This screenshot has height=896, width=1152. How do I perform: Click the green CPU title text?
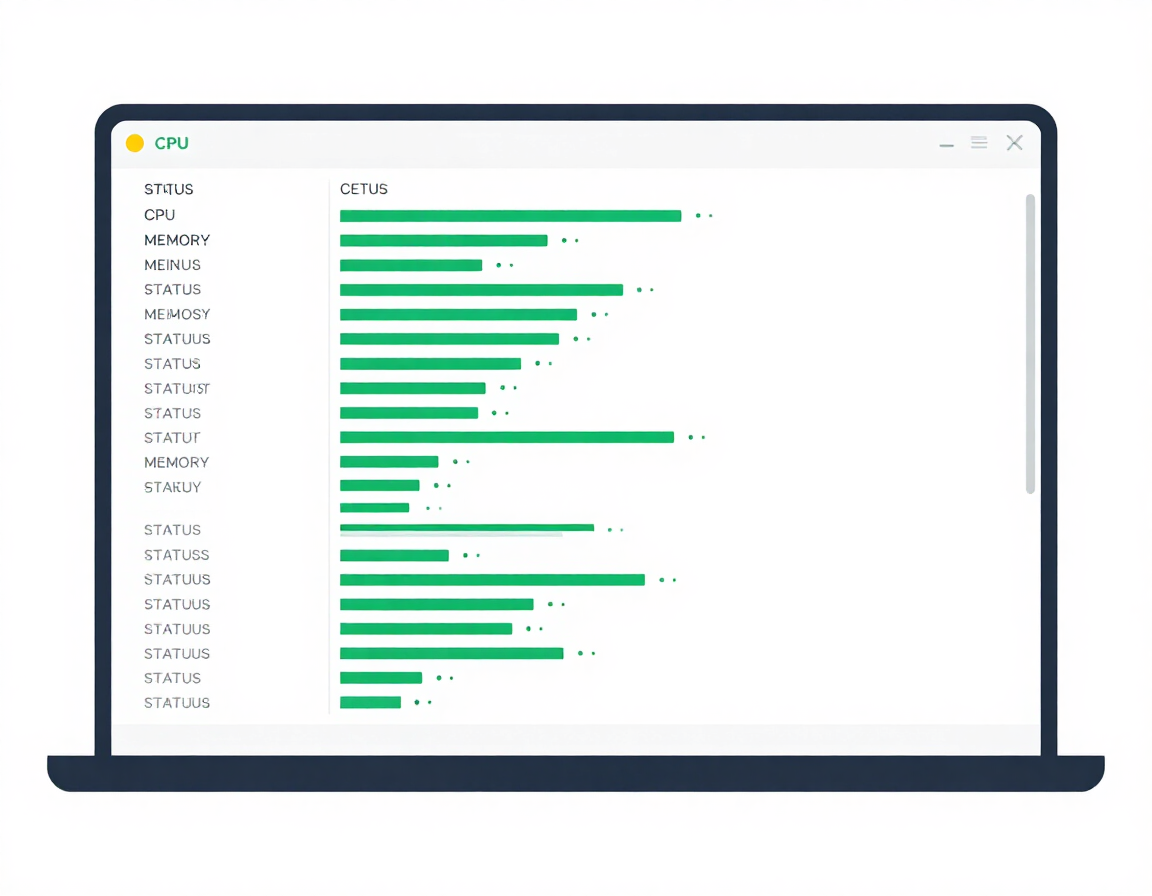171,143
